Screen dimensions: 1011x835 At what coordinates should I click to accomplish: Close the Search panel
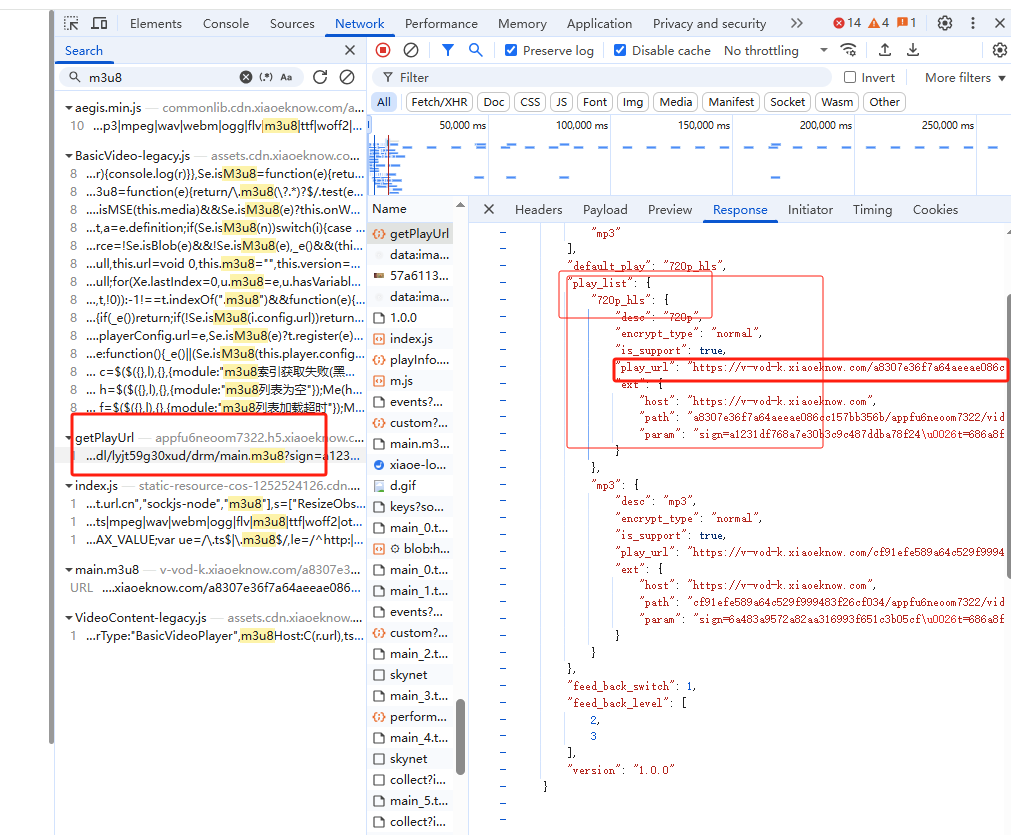[x=349, y=50]
